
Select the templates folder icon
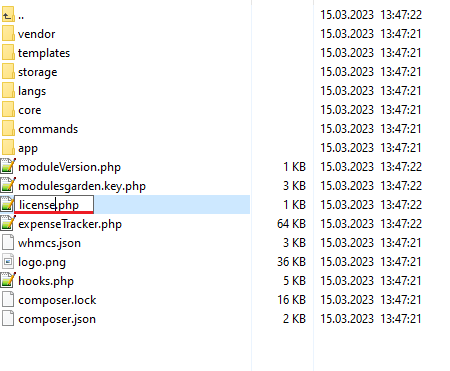tap(8, 53)
